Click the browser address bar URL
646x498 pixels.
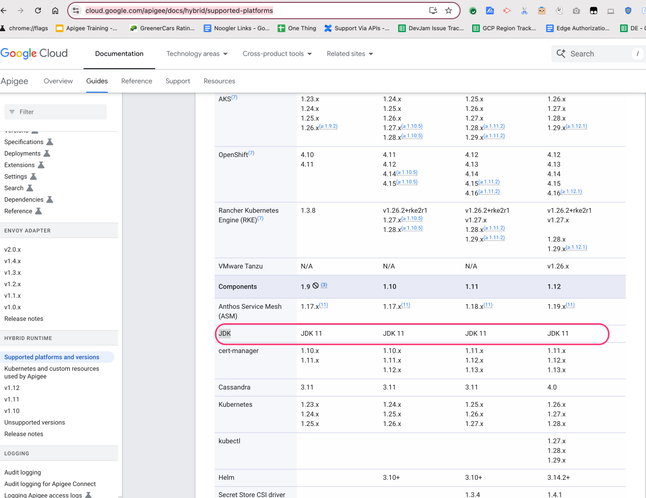179,11
